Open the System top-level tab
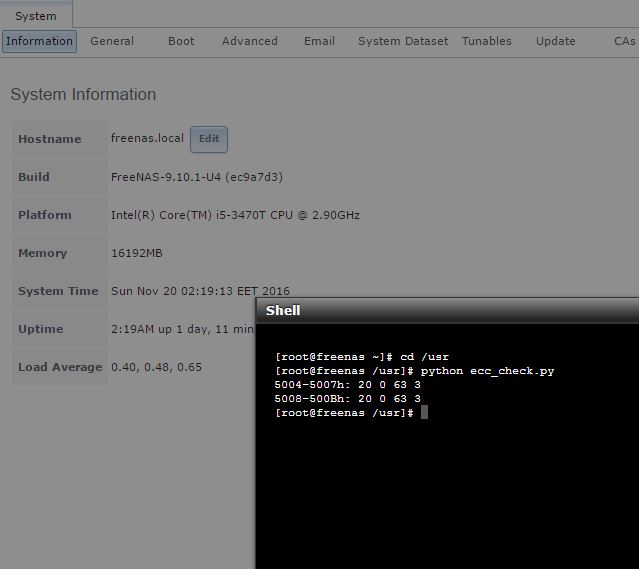Viewport: 639px width, 569px height. (x=36, y=16)
